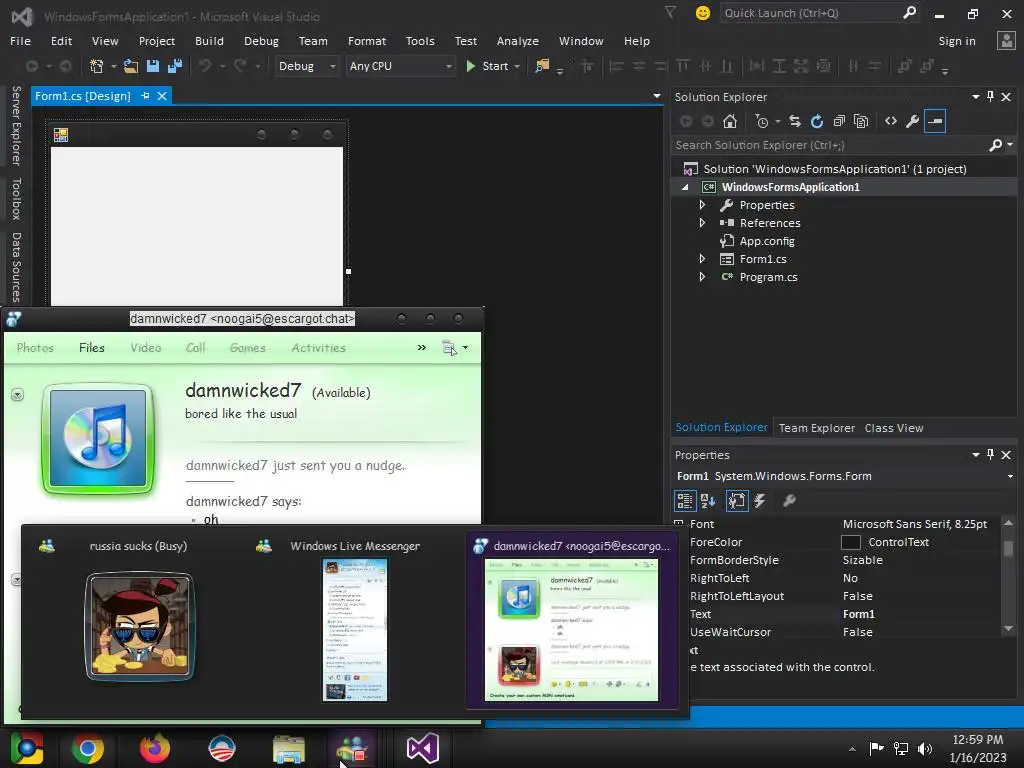1024x768 pixels.
Task: Click the Show All Files icon
Action: pyautogui.click(x=861, y=121)
